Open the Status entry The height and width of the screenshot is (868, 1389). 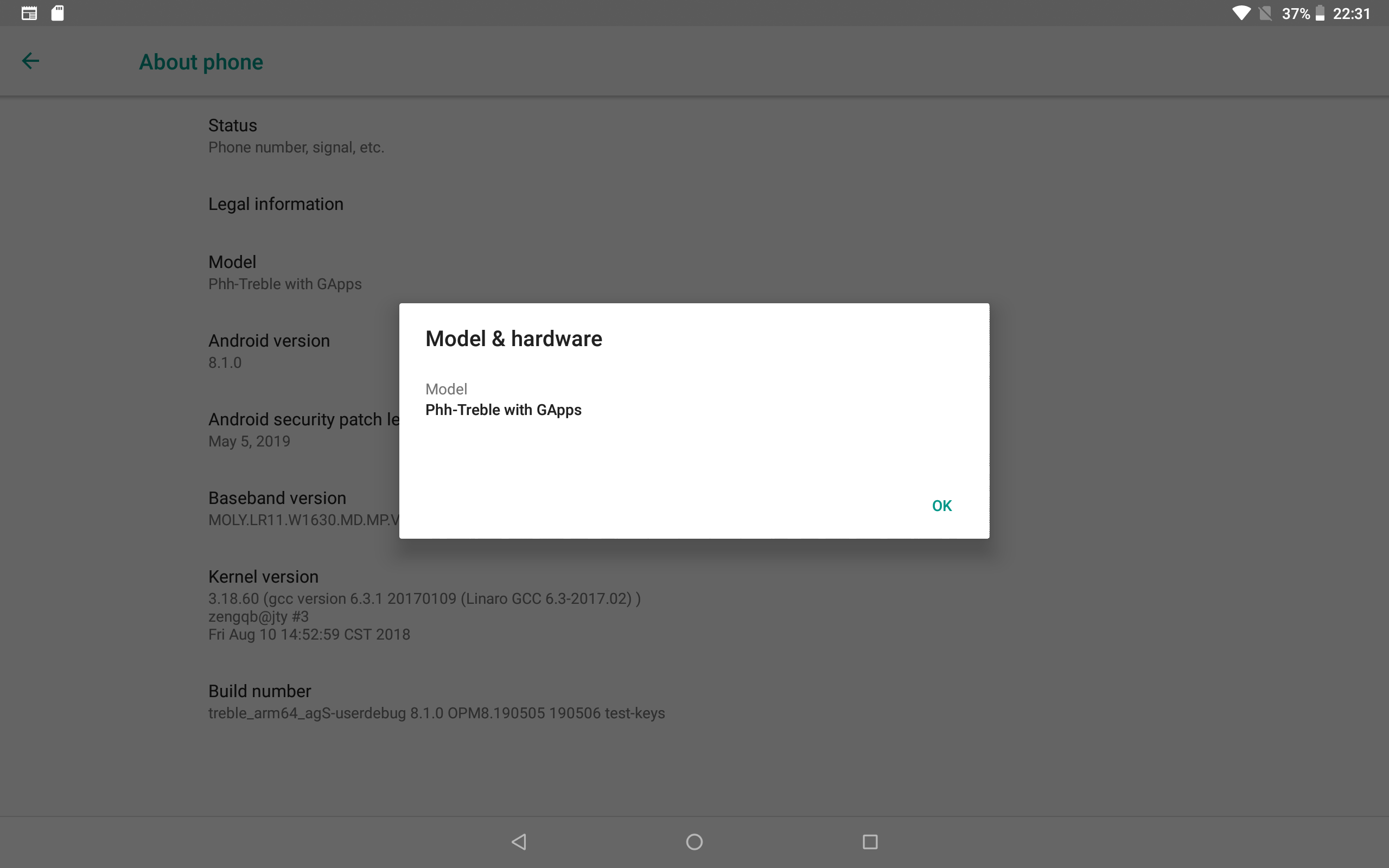[694, 136]
